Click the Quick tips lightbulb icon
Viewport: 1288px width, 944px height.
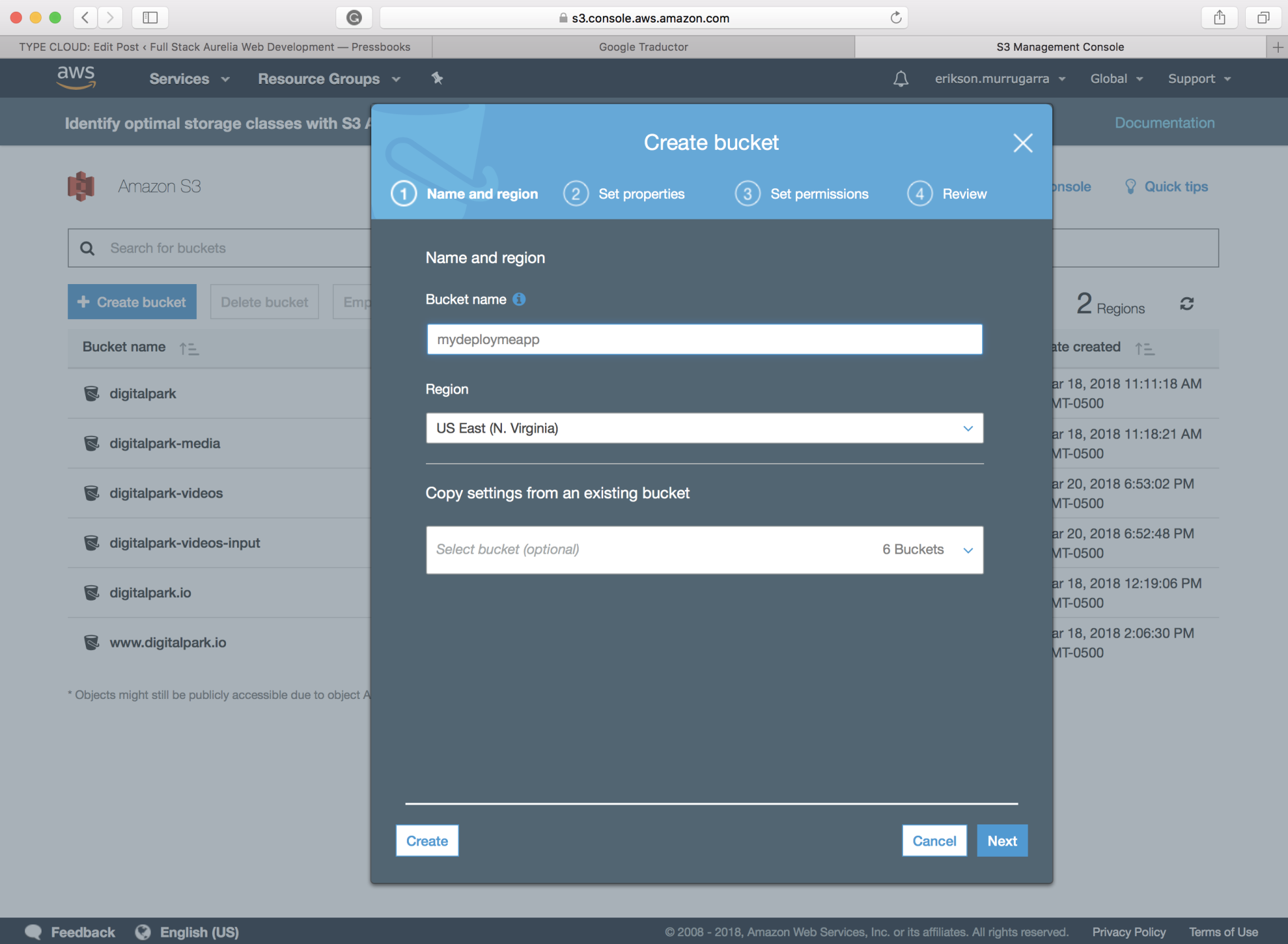click(x=1130, y=187)
